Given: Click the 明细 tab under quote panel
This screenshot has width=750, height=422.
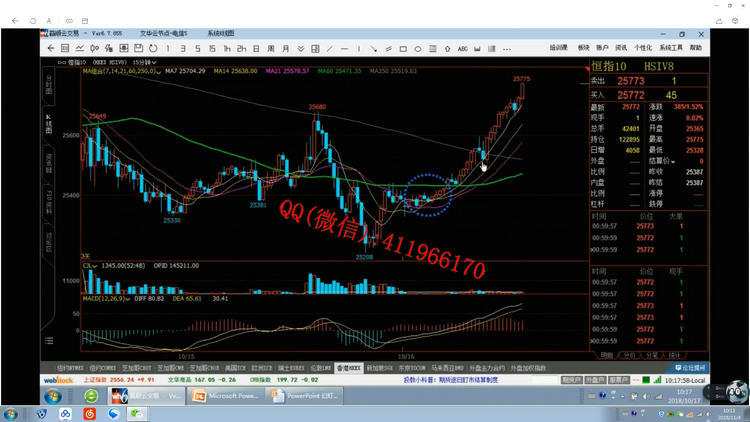Looking at the screenshot, I should (x=606, y=354).
